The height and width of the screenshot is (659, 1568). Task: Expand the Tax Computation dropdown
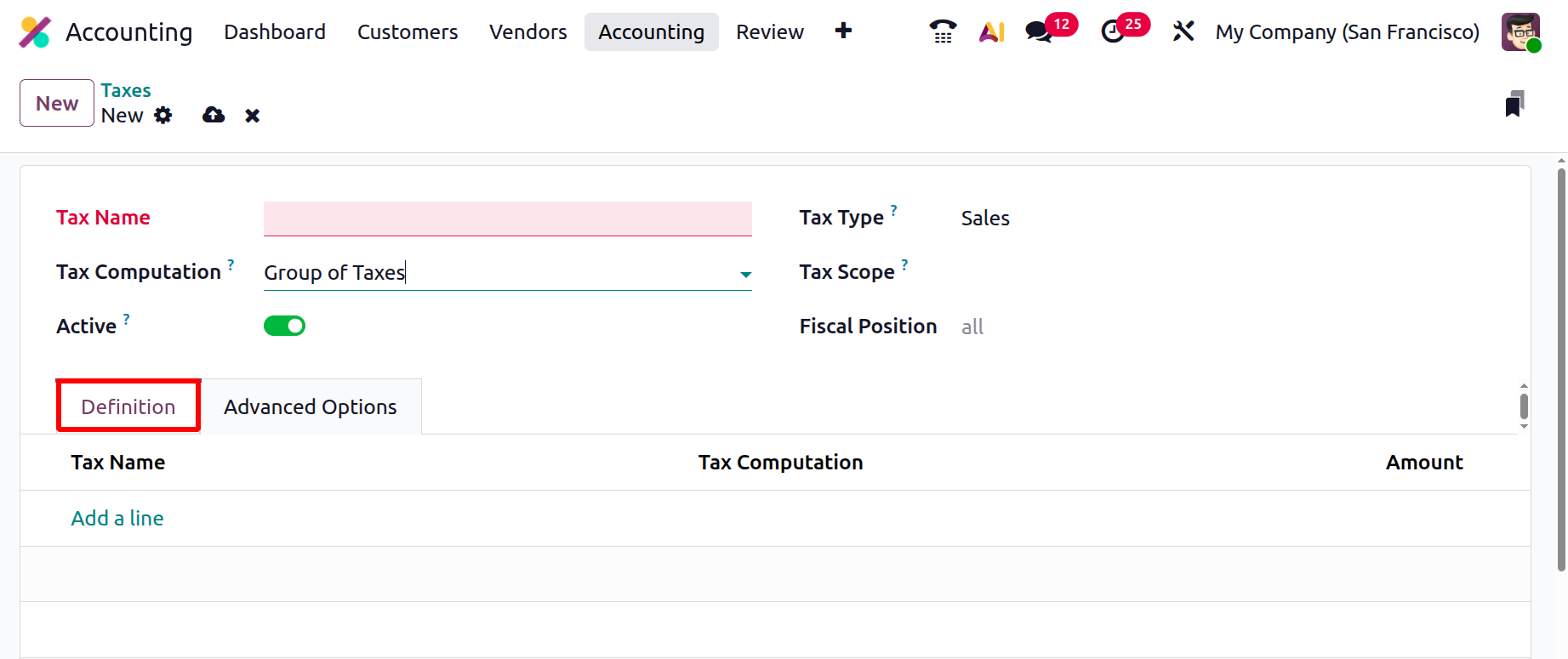coord(745,274)
